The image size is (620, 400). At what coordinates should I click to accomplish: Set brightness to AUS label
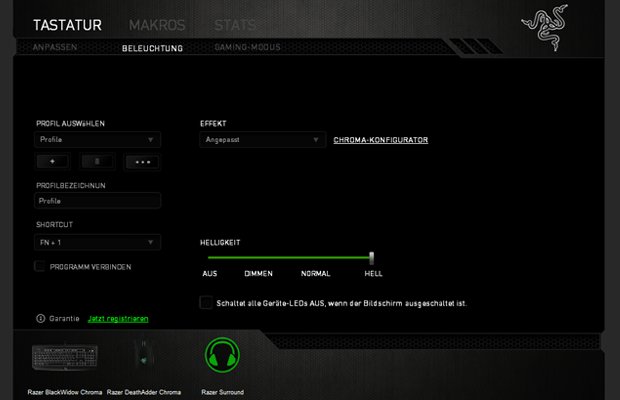coord(210,274)
